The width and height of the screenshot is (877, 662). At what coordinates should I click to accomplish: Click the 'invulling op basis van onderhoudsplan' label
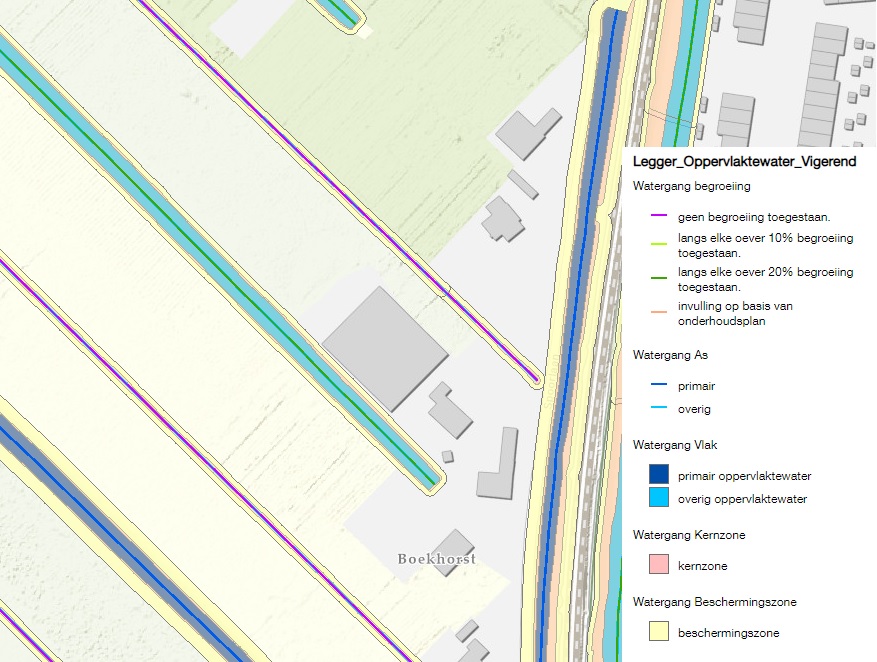(x=735, y=314)
